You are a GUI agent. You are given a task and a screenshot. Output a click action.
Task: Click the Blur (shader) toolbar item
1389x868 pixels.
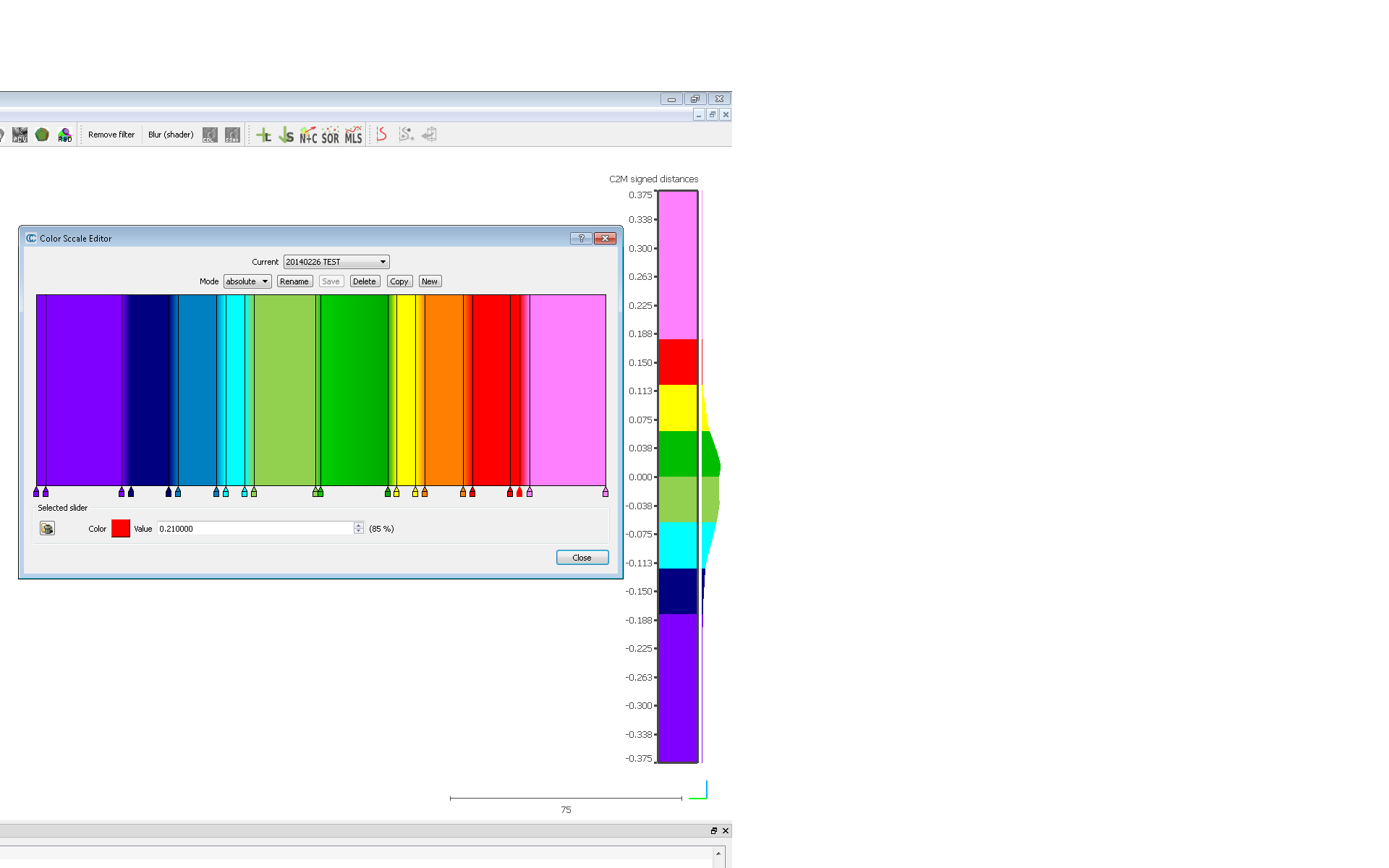pos(171,135)
